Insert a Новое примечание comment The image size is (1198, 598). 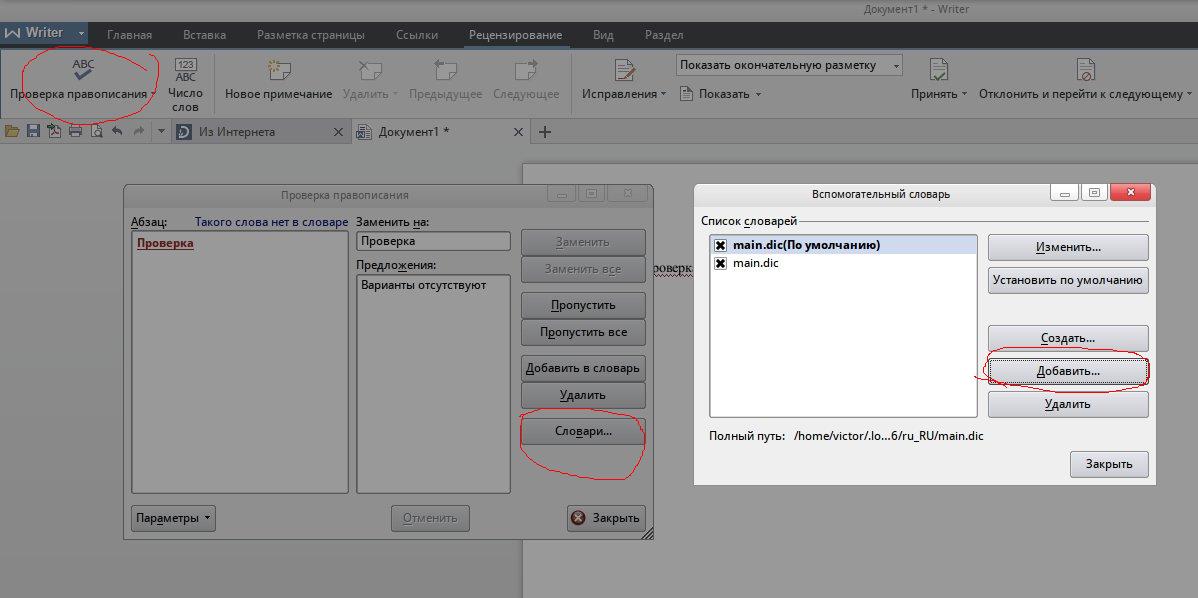(x=278, y=70)
